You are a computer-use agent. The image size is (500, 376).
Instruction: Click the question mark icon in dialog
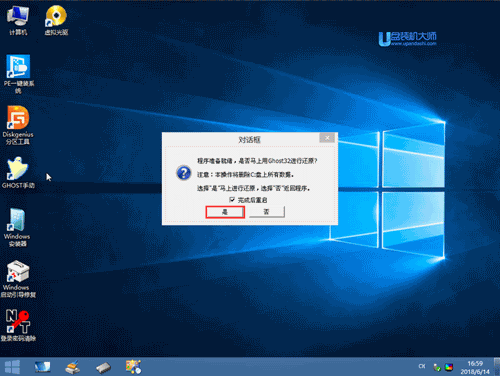[x=184, y=173]
